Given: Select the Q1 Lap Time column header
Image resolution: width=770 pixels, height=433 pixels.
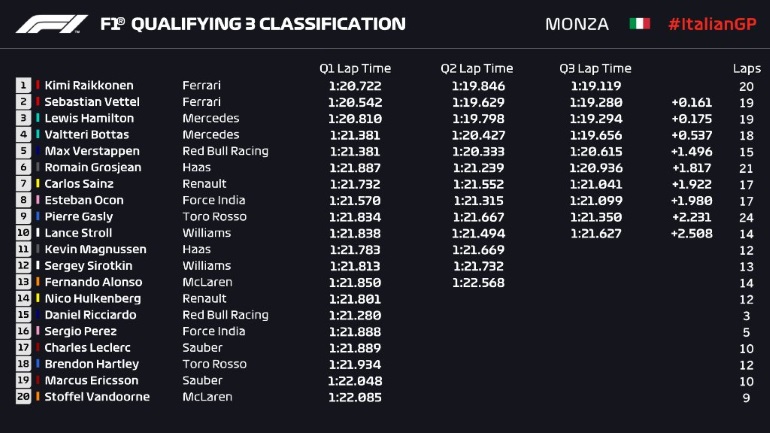Looking at the screenshot, I should 355,69.
